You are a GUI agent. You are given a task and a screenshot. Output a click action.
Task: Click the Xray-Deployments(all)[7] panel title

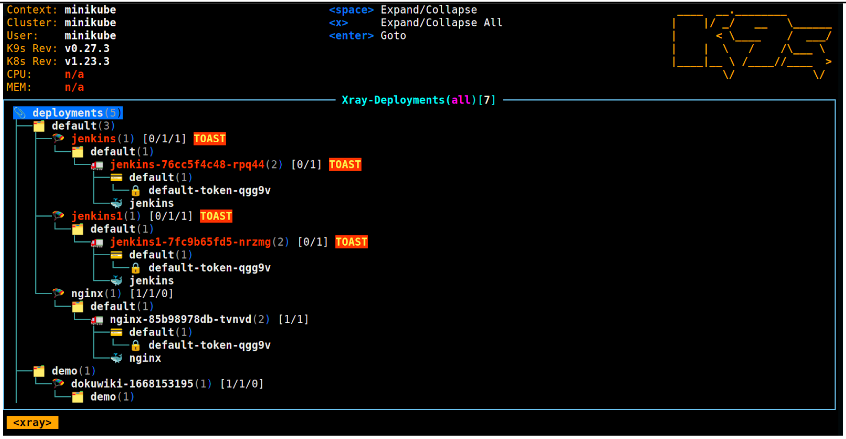419,100
